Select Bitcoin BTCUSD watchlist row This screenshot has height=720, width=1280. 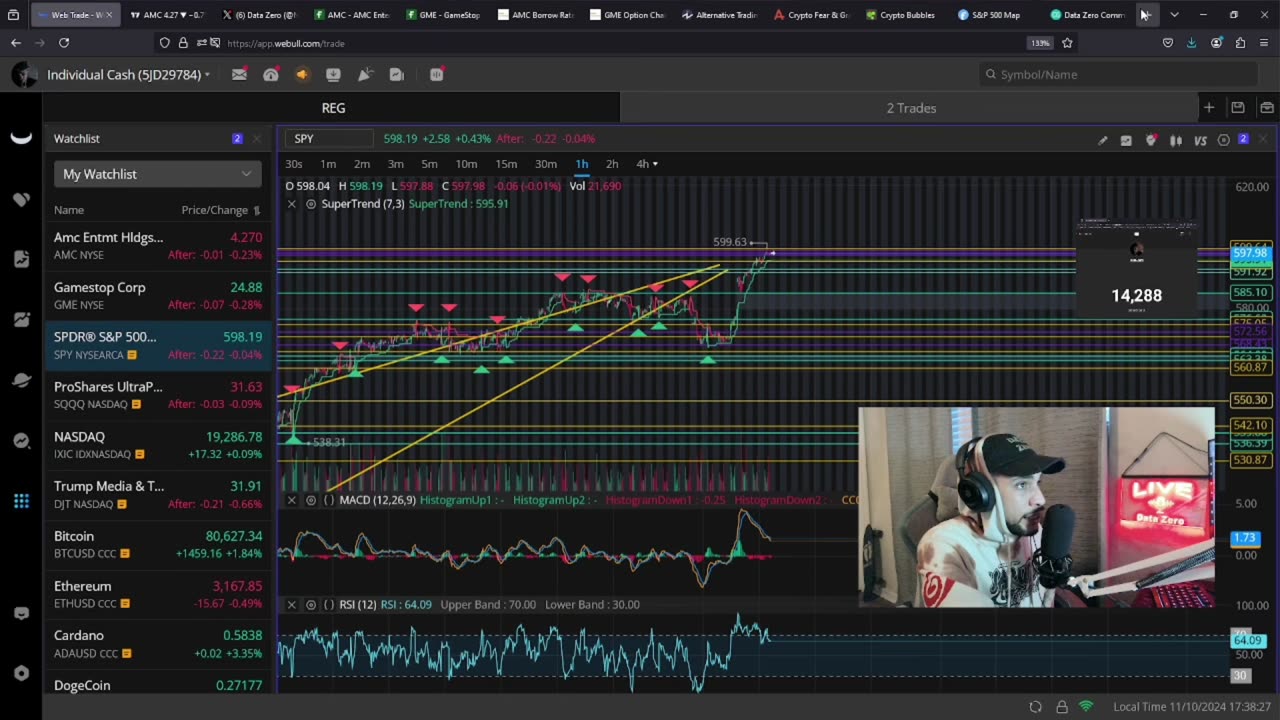(158, 544)
